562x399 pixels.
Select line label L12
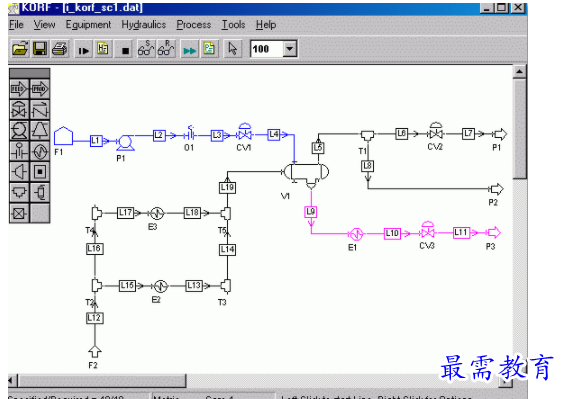point(95,318)
